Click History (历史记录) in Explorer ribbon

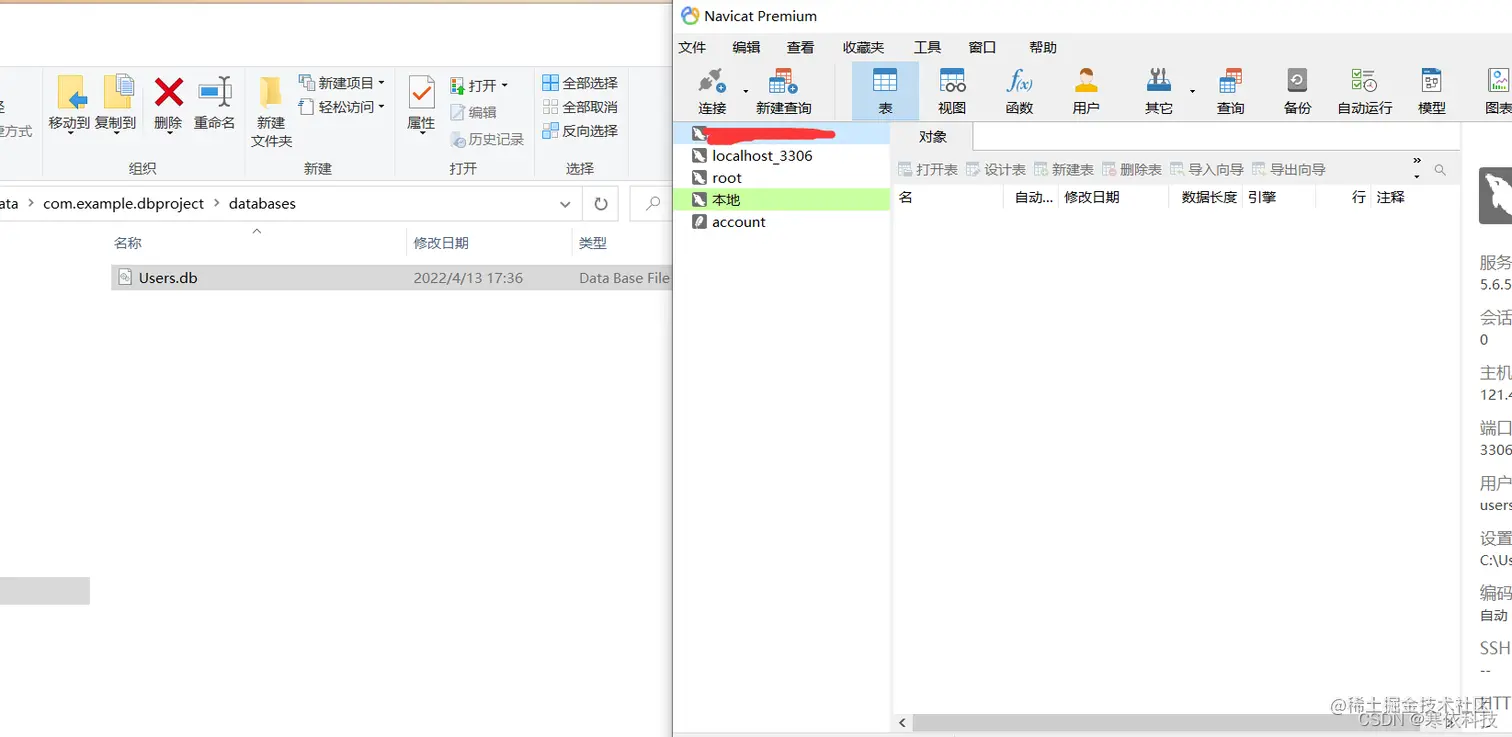point(487,140)
